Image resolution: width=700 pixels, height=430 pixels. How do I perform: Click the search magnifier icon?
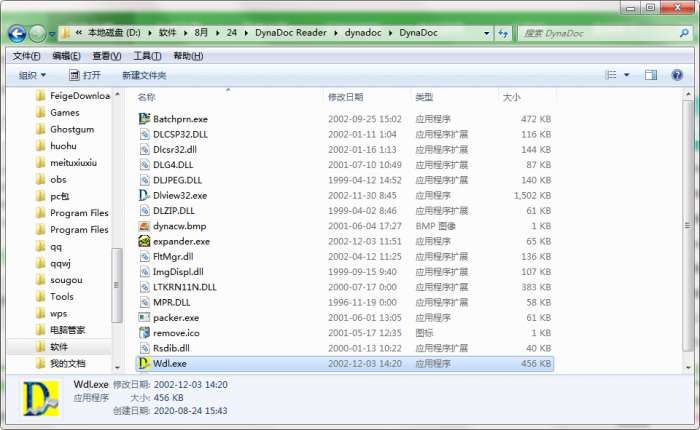(x=684, y=33)
